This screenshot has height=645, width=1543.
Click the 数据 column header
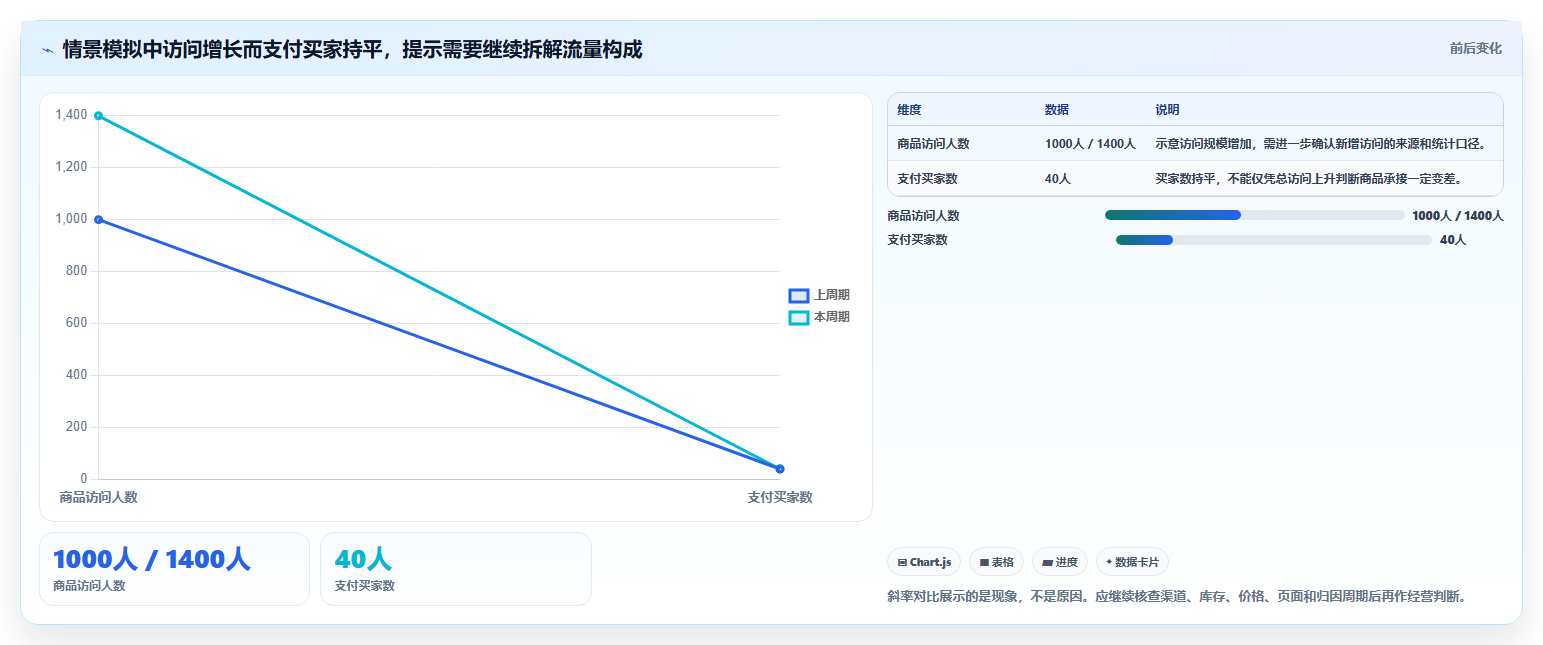click(1057, 109)
